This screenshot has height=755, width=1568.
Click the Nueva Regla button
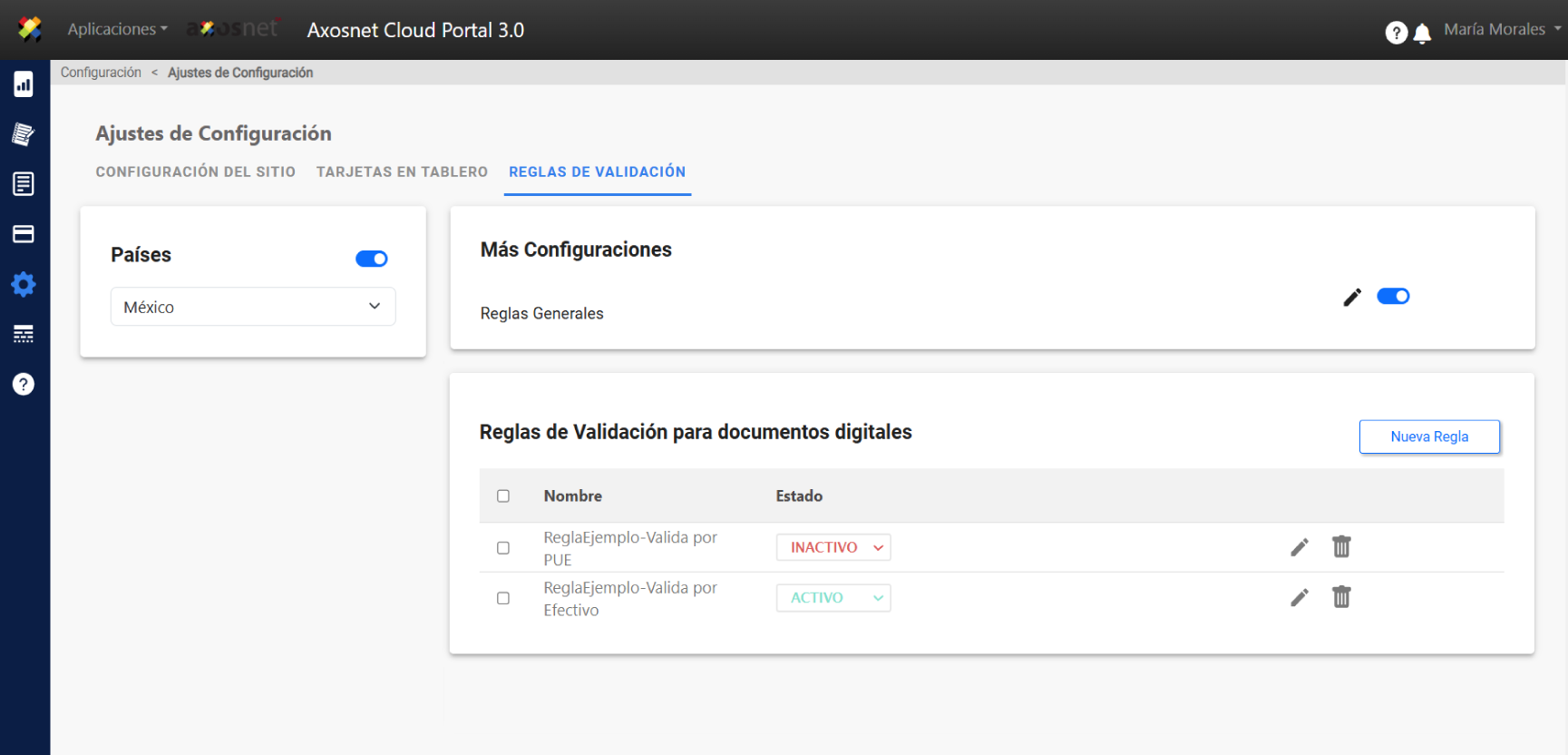1429,436
